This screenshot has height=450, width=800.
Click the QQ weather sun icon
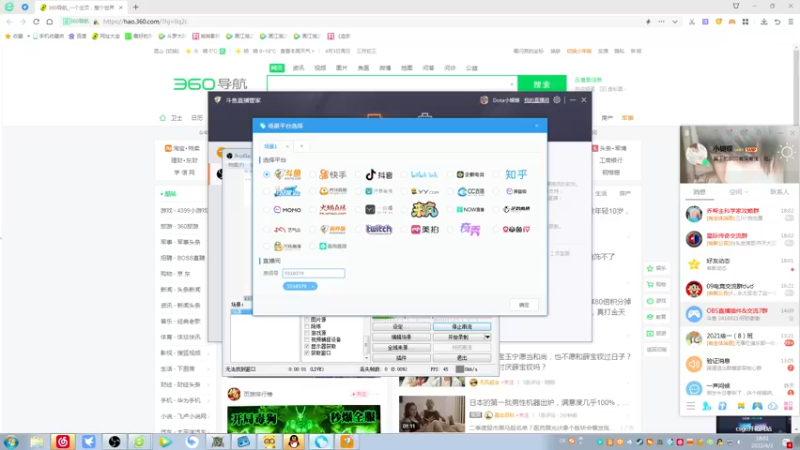[786, 153]
